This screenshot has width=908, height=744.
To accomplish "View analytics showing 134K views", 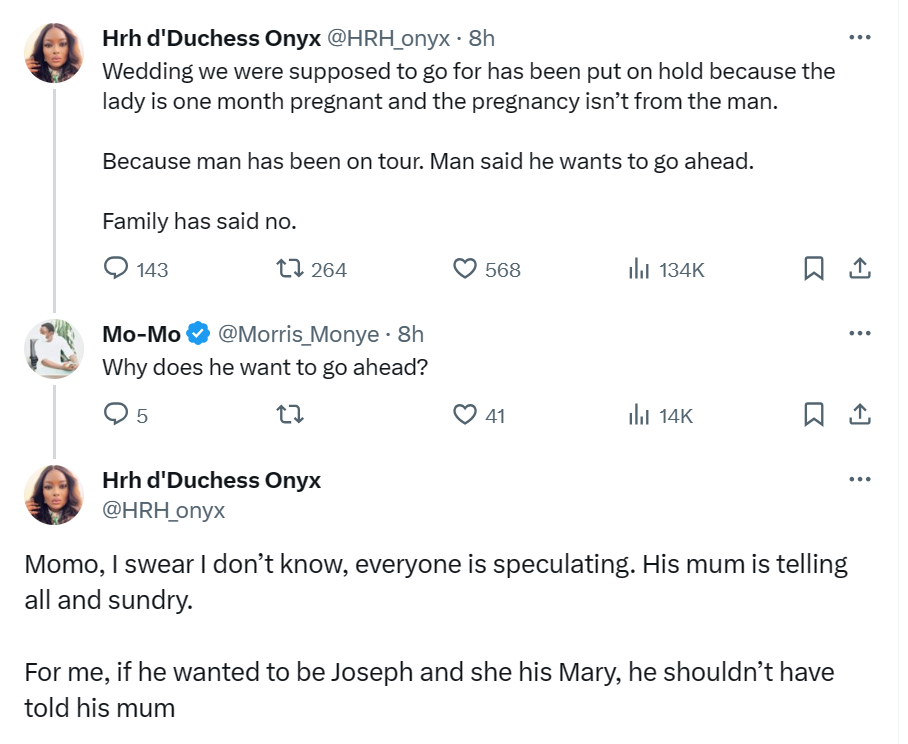I will pos(639,269).
